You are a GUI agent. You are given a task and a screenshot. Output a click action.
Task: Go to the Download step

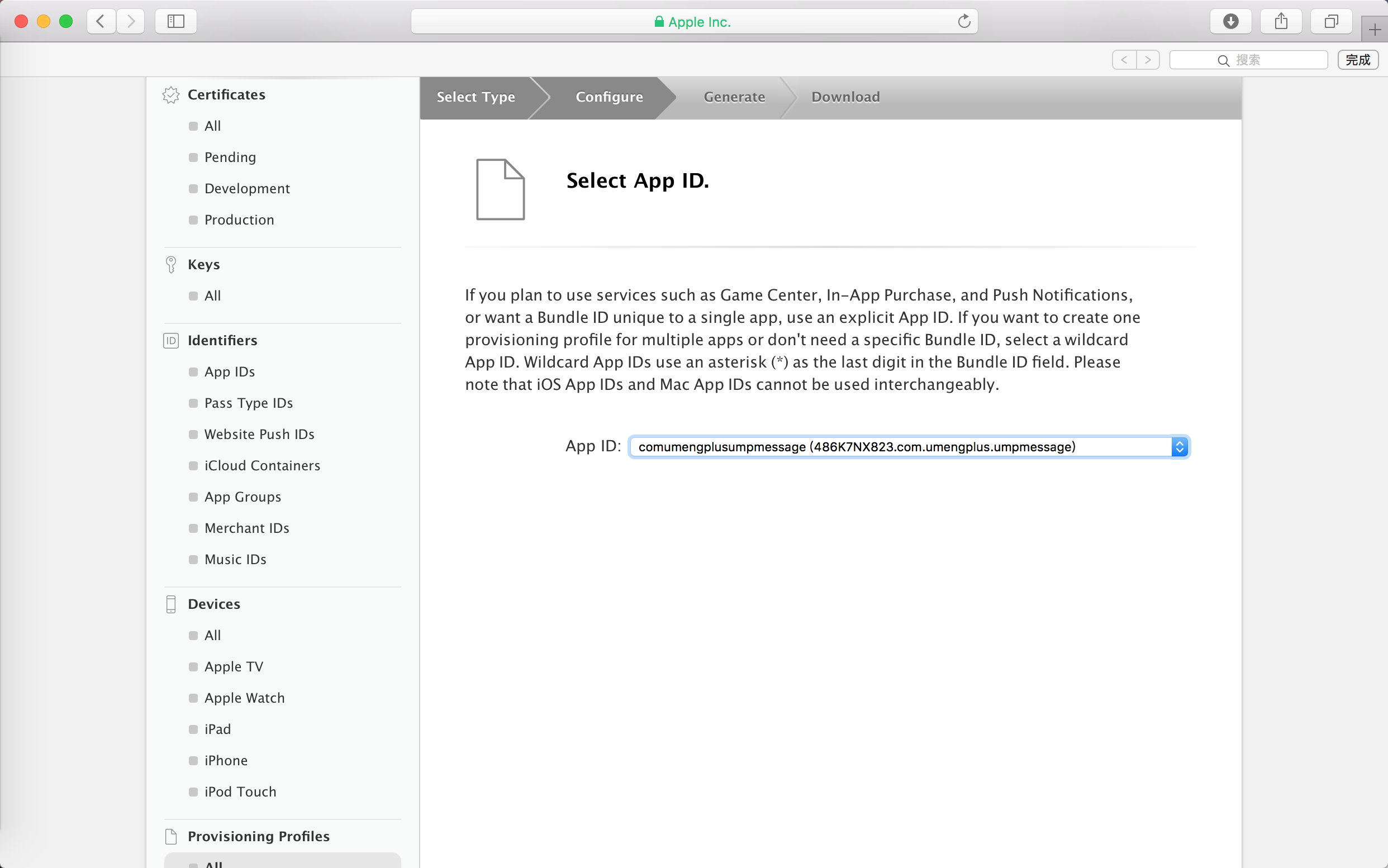click(x=845, y=97)
